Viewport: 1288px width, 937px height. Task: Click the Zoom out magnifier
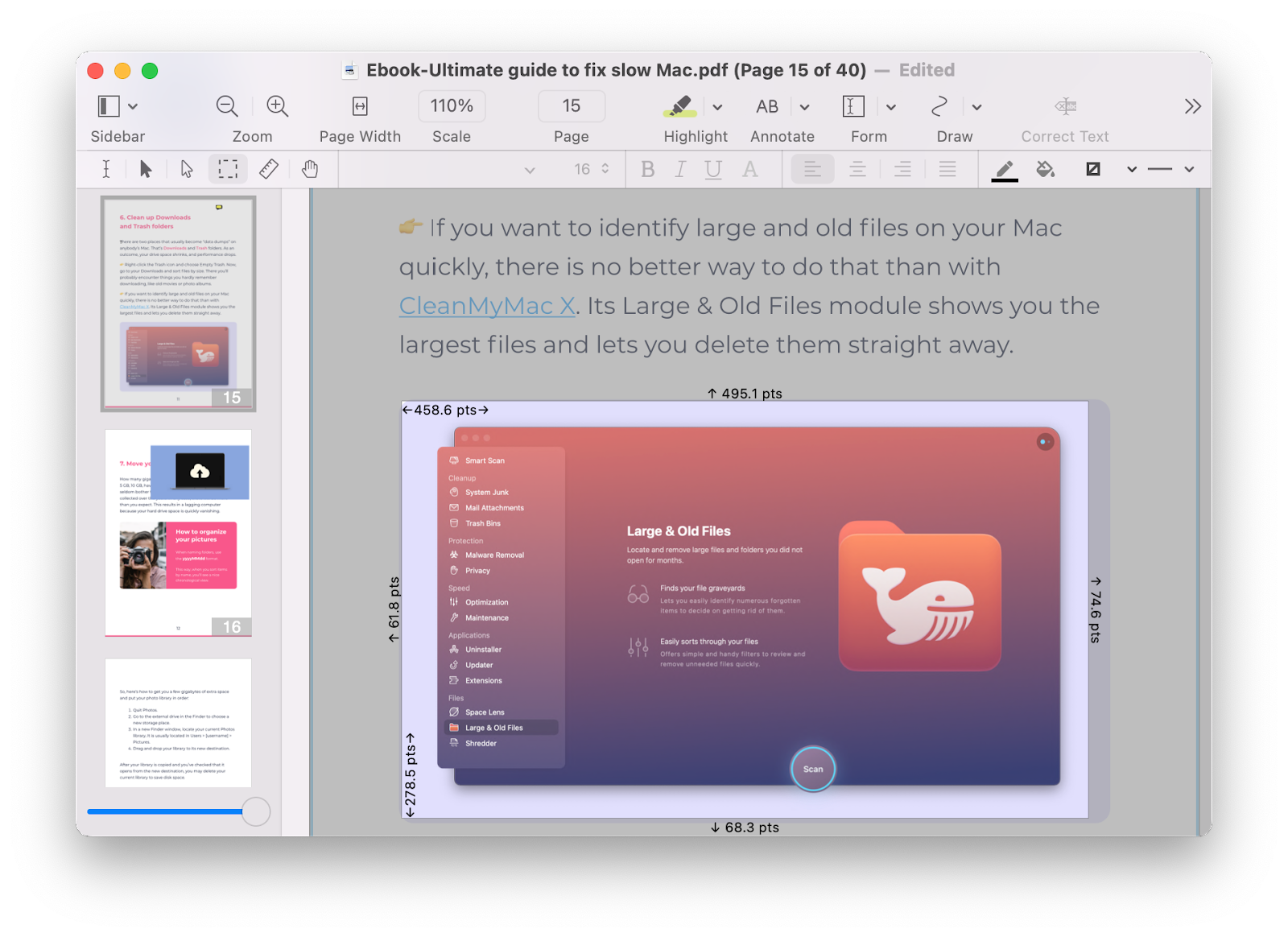(x=227, y=106)
